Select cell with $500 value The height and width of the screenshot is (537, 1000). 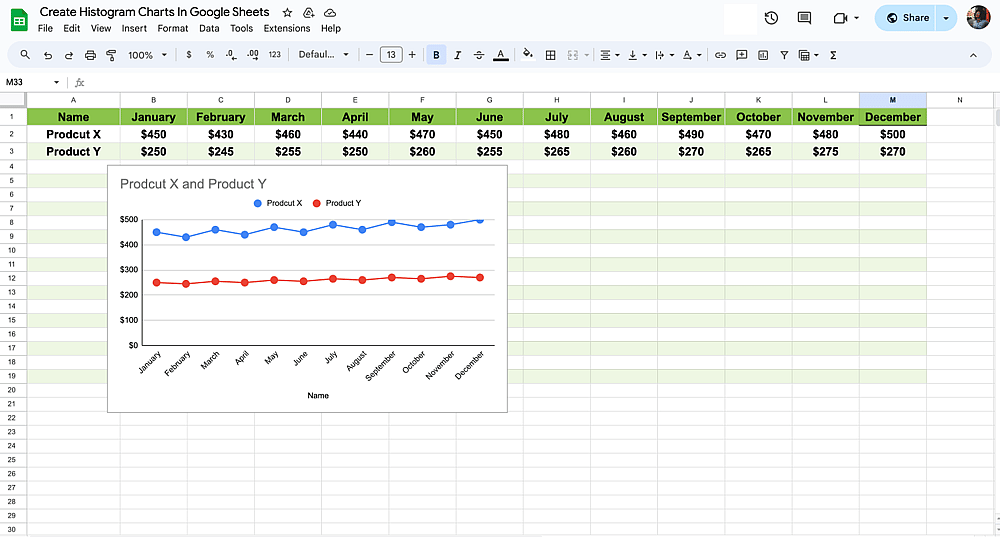pos(892,134)
